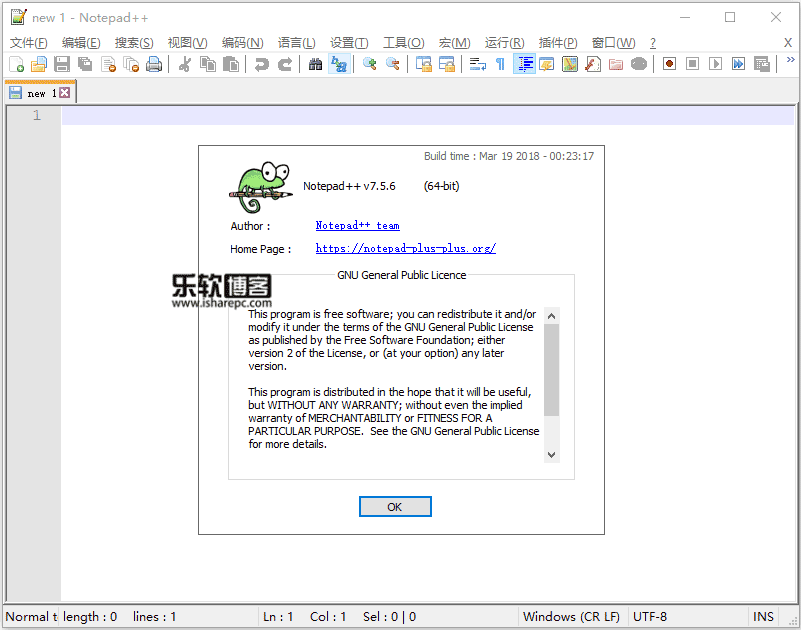Click the Notepad++ chameleon logo image
Screen dimensions: 801x630
[x=261, y=188]
